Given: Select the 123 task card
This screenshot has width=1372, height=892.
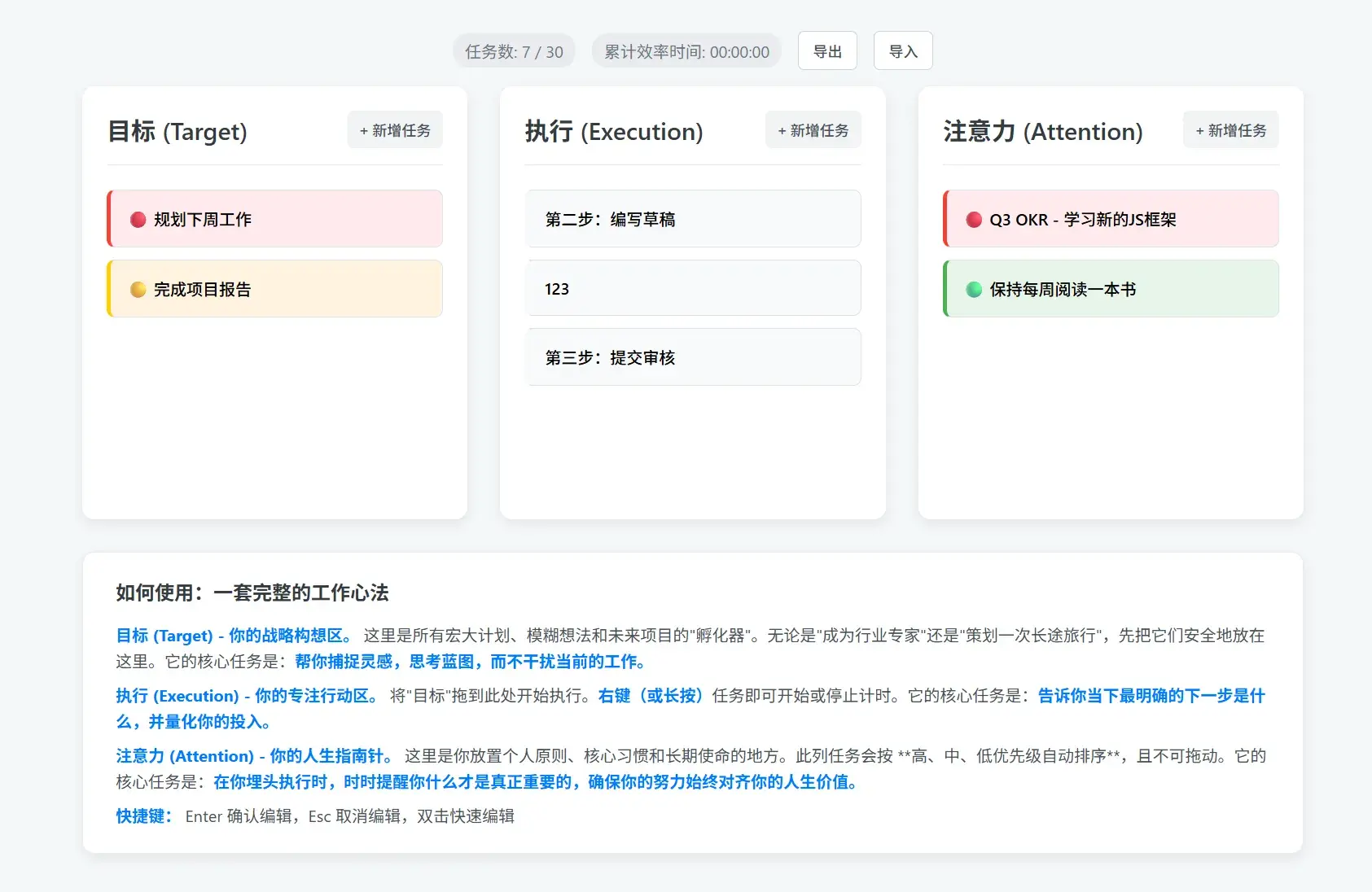Looking at the screenshot, I should point(693,288).
